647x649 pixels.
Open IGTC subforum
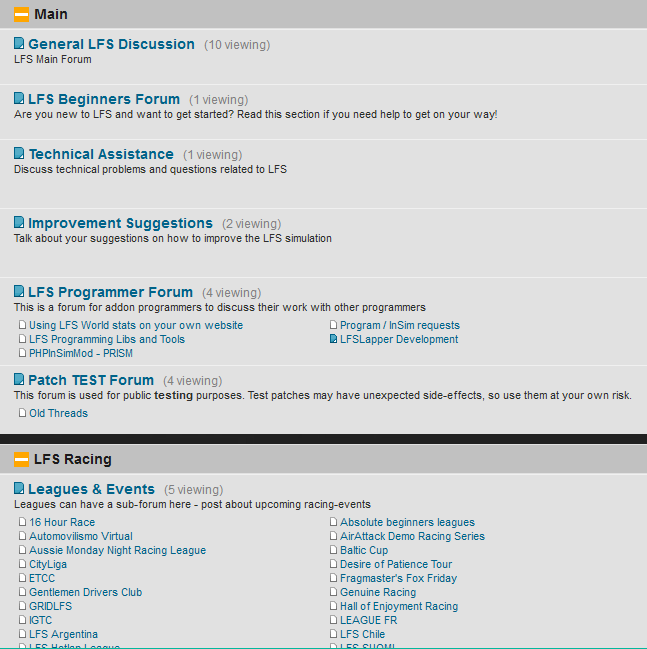41,620
